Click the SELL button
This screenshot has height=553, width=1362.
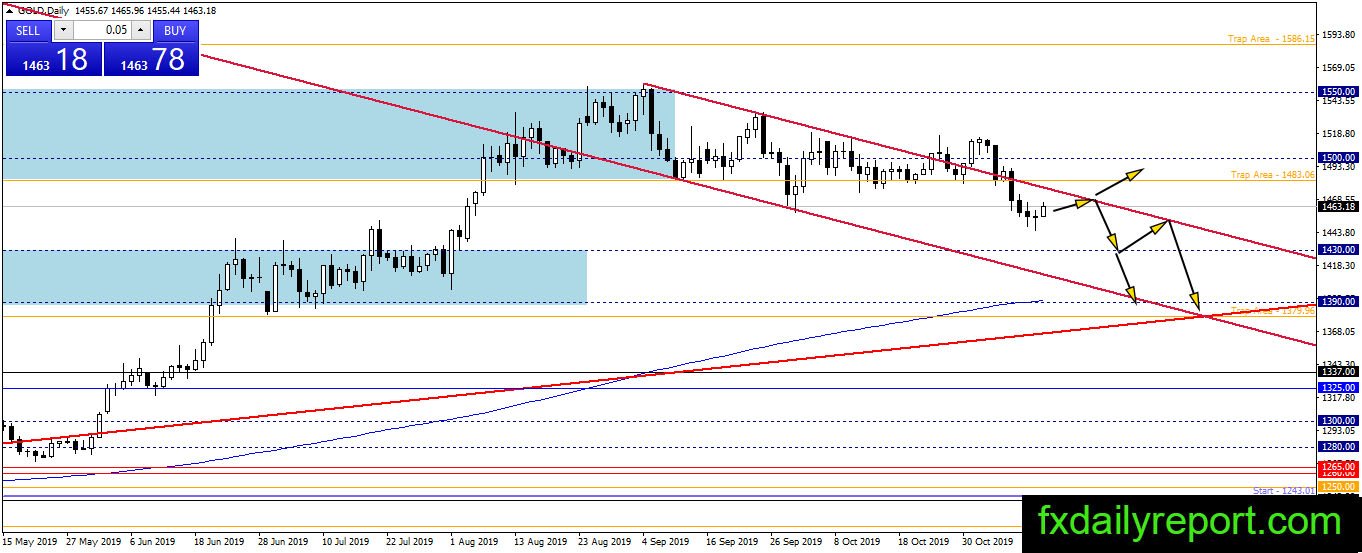click(28, 30)
